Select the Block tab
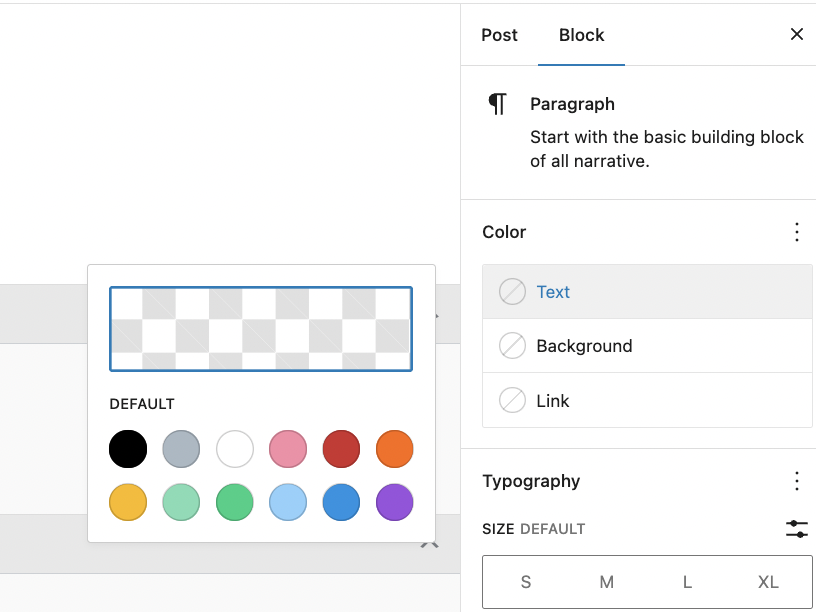Image resolution: width=816 pixels, height=612 pixels. (x=581, y=35)
